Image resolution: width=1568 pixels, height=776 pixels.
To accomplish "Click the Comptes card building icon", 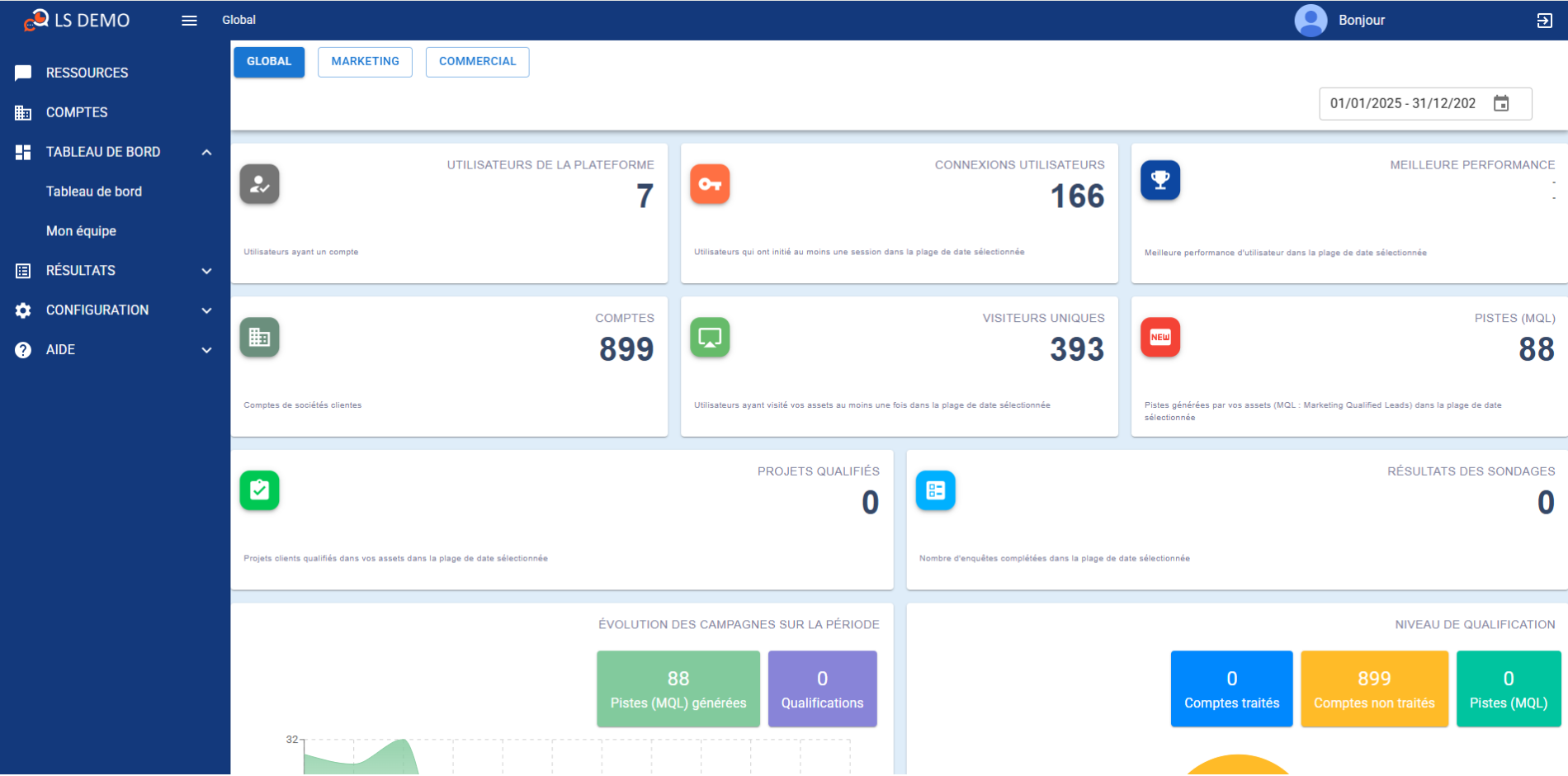I will [259, 337].
